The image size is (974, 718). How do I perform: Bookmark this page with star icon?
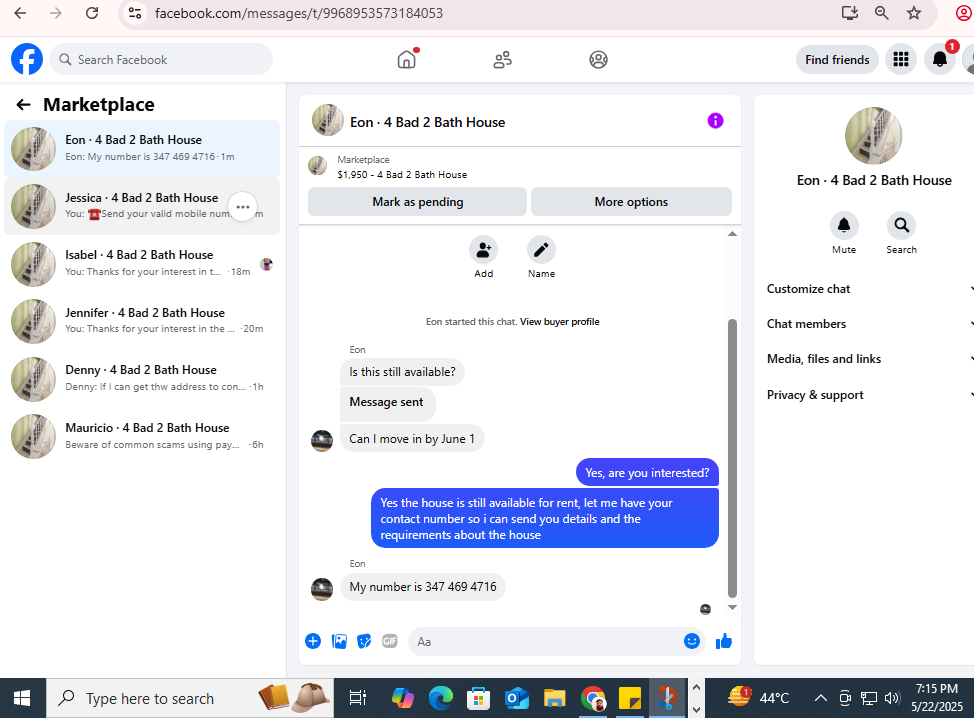(x=914, y=13)
